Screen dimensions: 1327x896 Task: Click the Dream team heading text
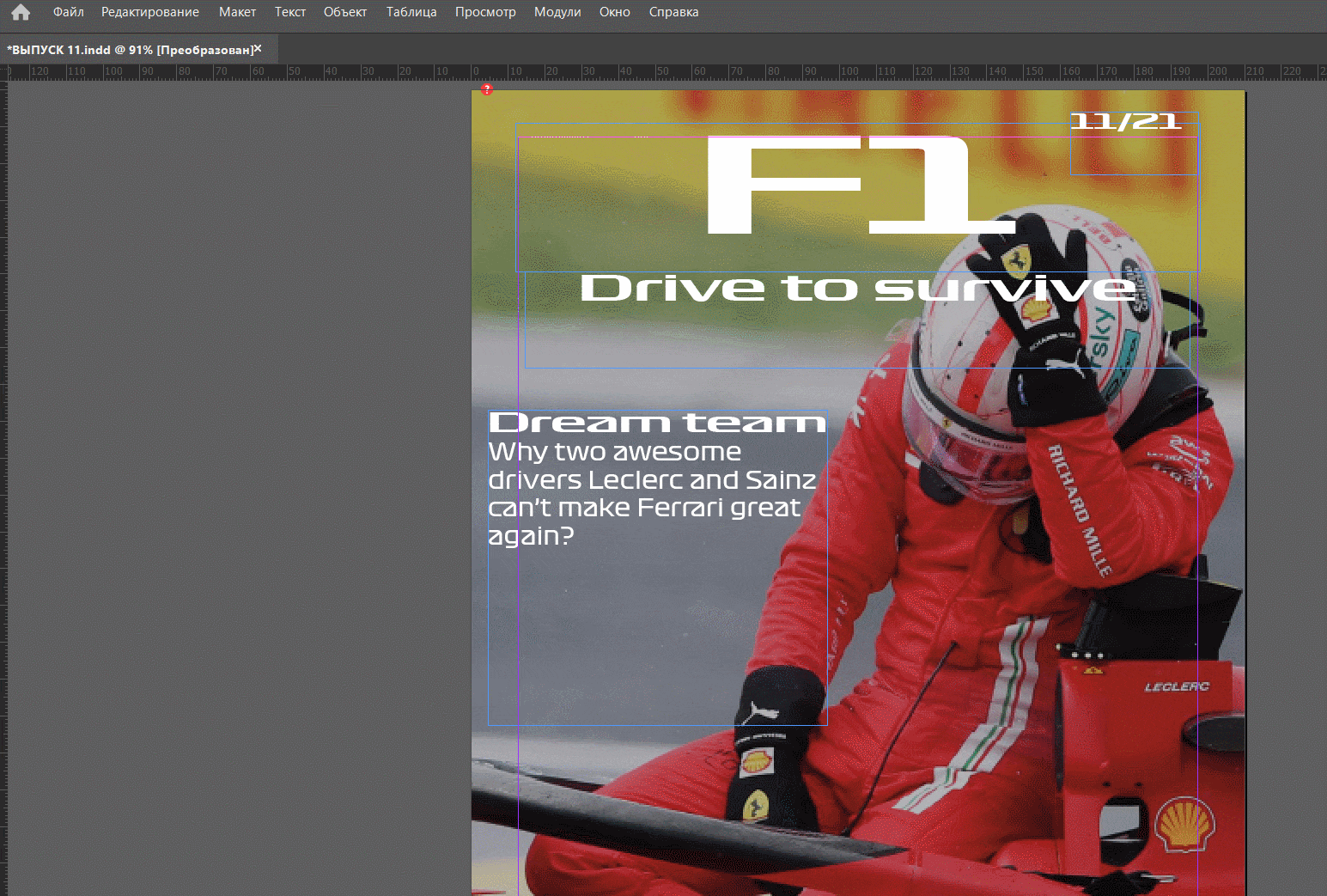[657, 422]
